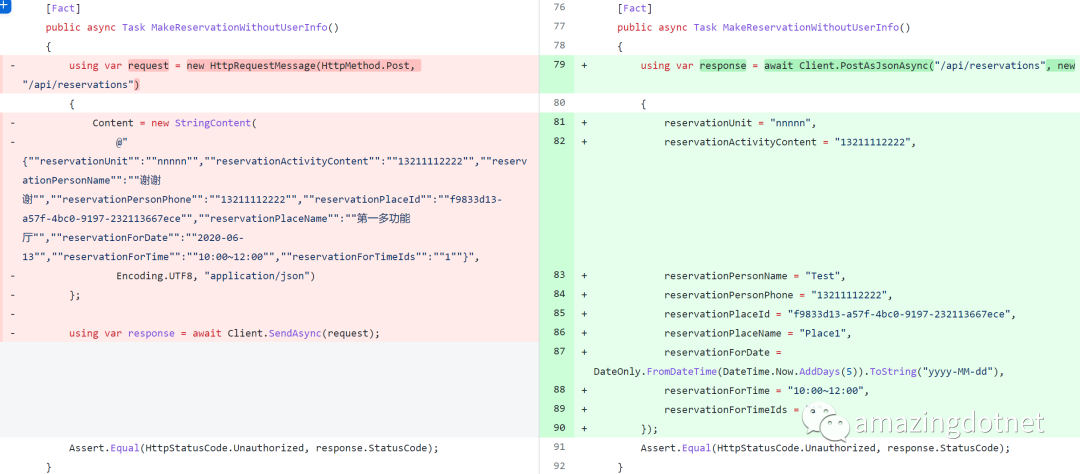Select added line number 86
The width and height of the screenshot is (1080, 474).
tap(559, 332)
